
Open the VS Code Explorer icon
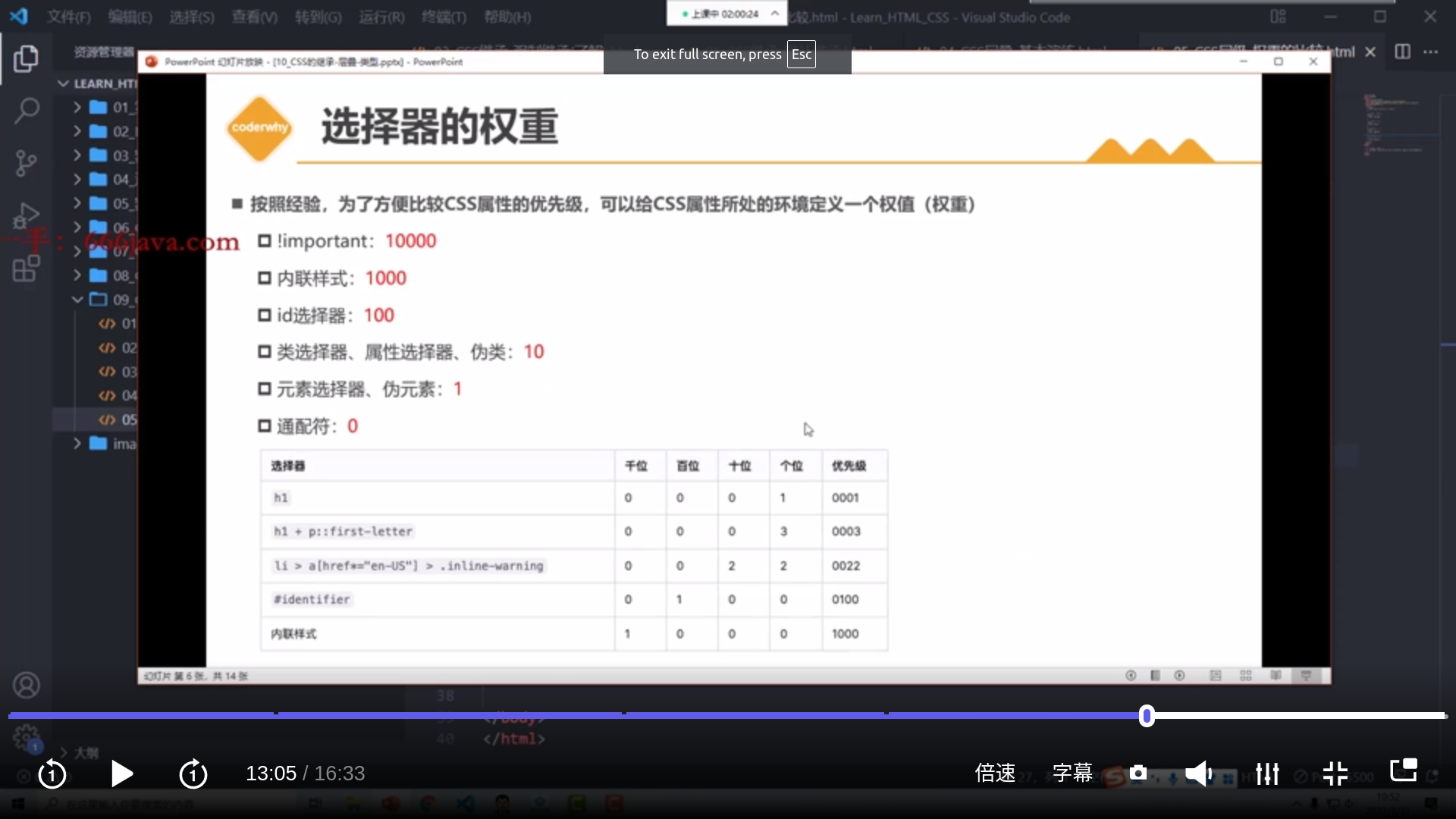click(26, 58)
